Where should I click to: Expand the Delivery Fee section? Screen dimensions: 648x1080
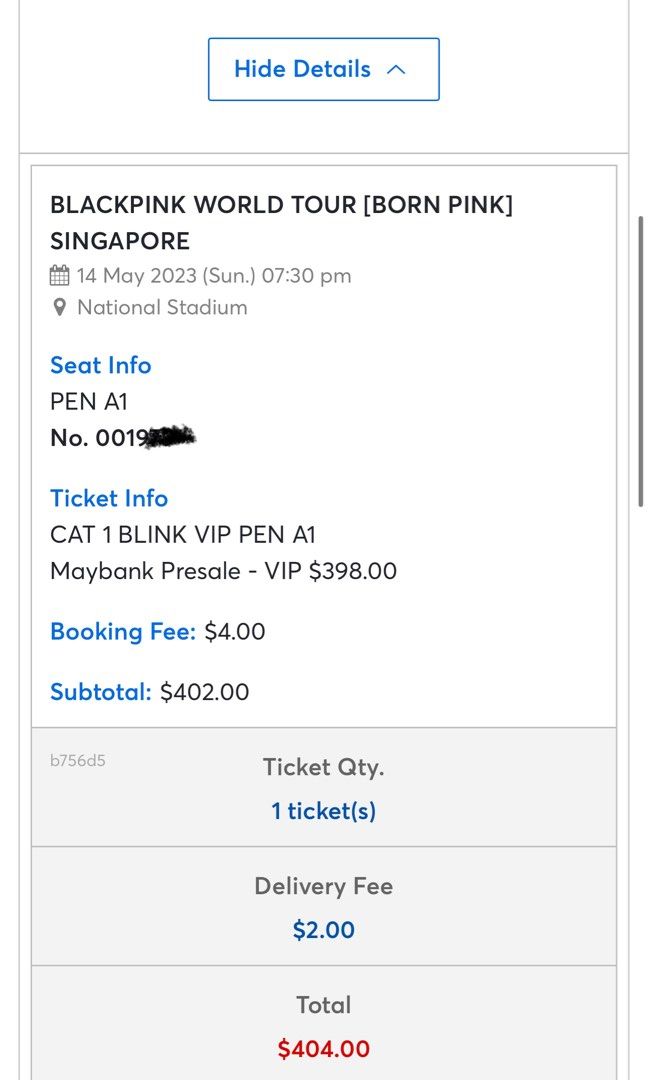(x=323, y=886)
